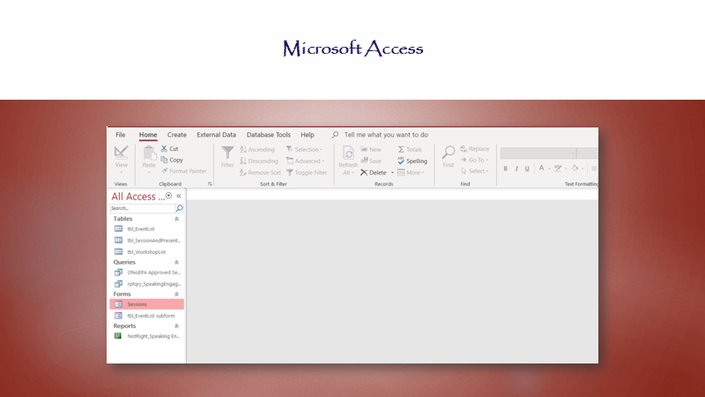Image resolution: width=705 pixels, height=397 pixels.
Task: Click the text highlight color button
Action: (558, 168)
